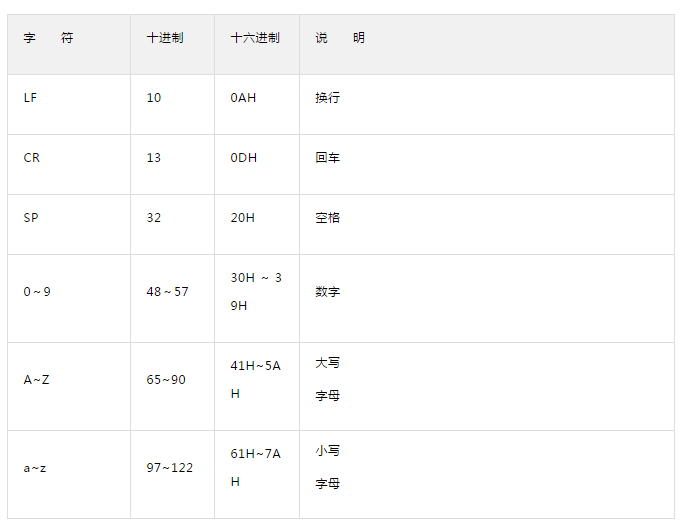This screenshot has width=685, height=532.
Task: Click the 数字 description cell
Action: click(328, 292)
